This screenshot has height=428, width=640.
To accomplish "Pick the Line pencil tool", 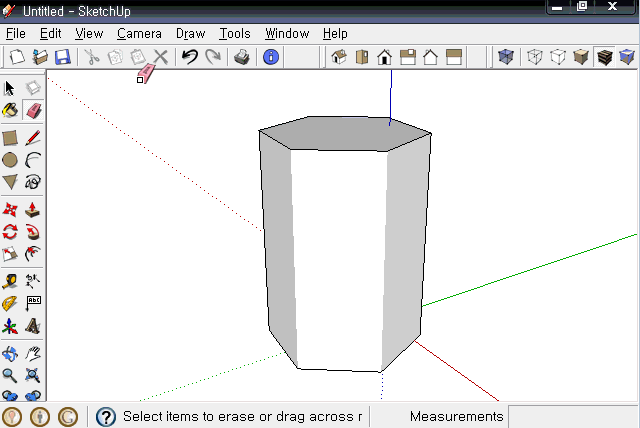I will pyautogui.click(x=33, y=137).
